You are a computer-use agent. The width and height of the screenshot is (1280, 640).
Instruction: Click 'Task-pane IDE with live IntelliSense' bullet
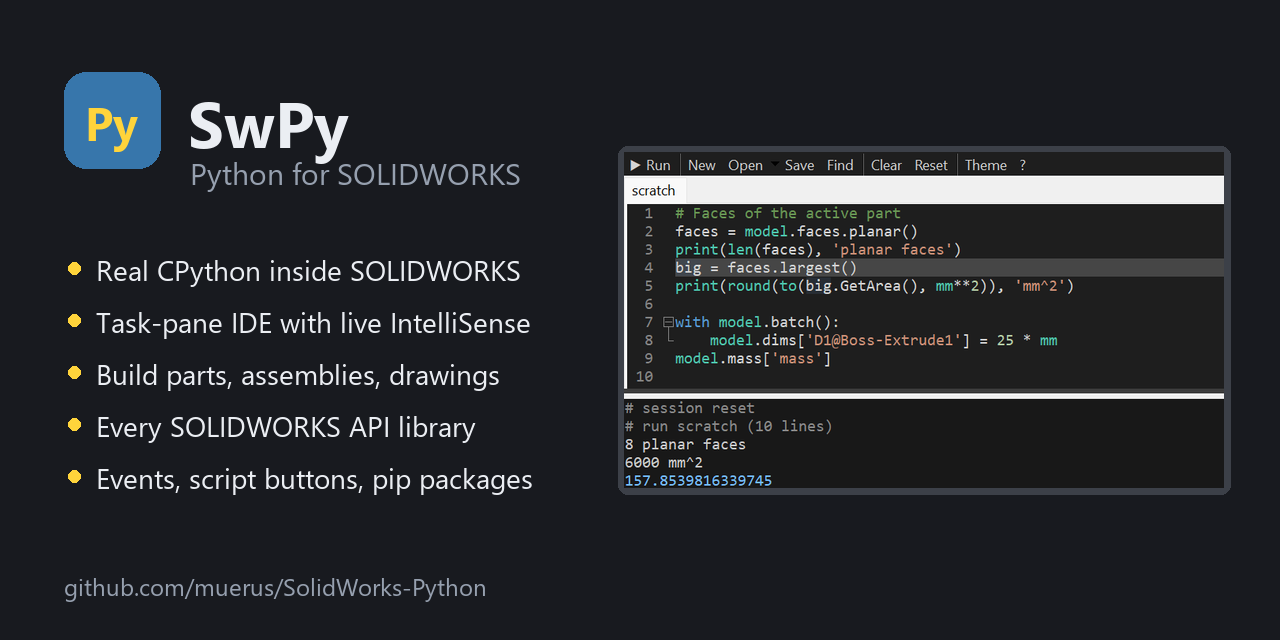pyautogui.click(x=313, y=323)
